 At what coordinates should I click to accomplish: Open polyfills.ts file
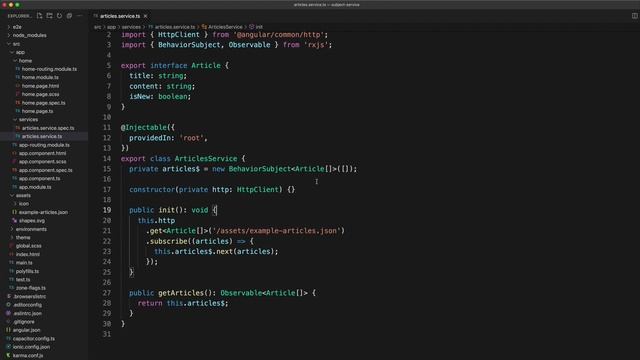pos(27,271)
